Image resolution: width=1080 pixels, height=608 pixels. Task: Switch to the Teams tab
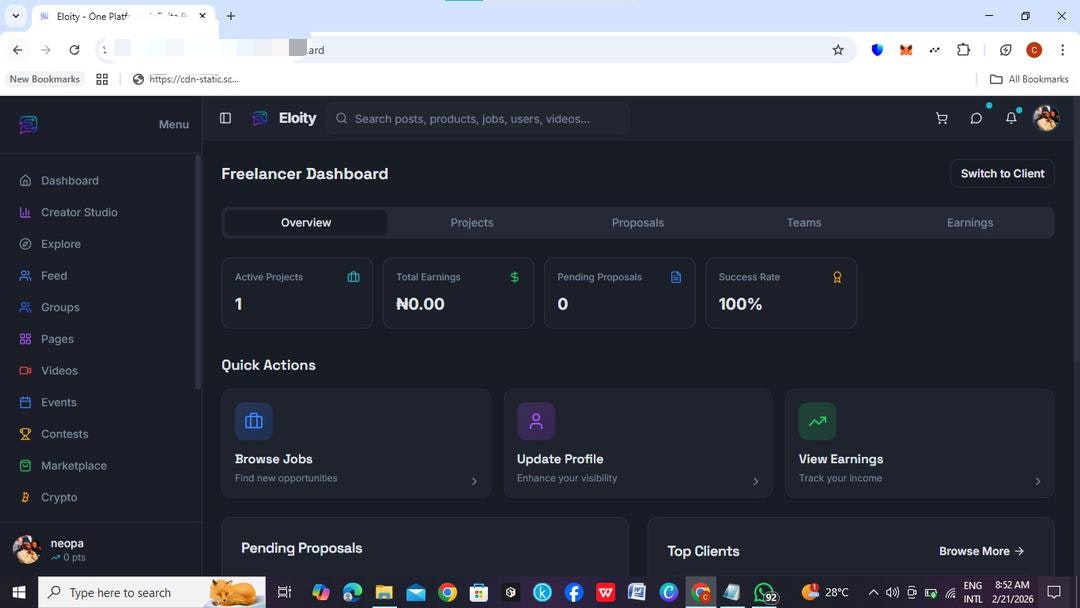point(804,222)
